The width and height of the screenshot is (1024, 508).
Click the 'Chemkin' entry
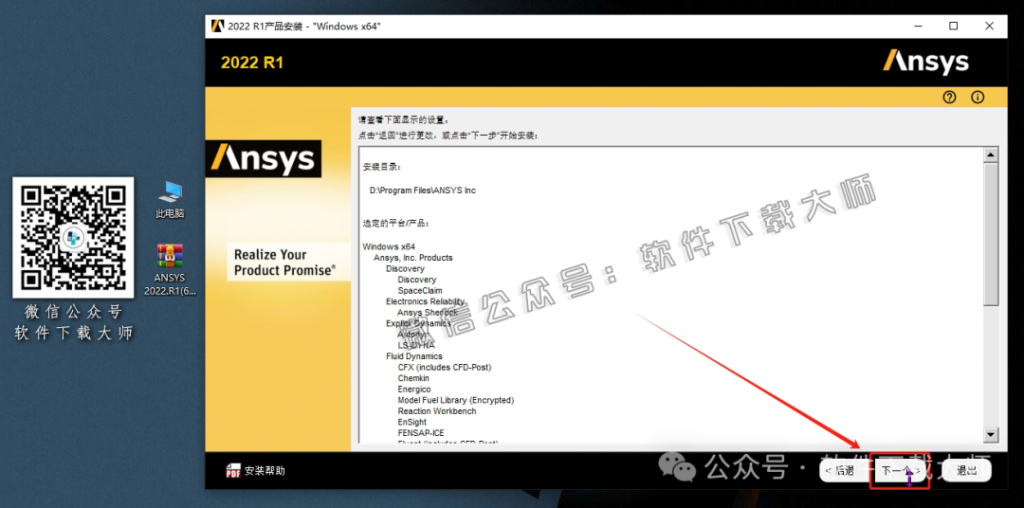413,379
